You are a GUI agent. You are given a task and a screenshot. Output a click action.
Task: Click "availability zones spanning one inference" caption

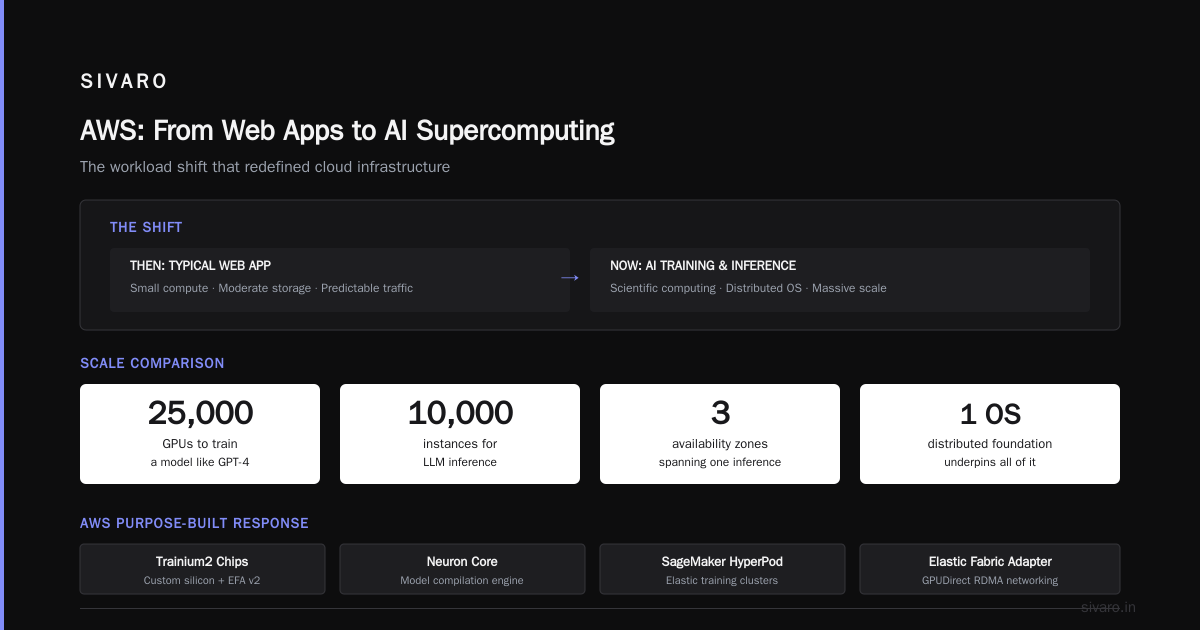720,453
